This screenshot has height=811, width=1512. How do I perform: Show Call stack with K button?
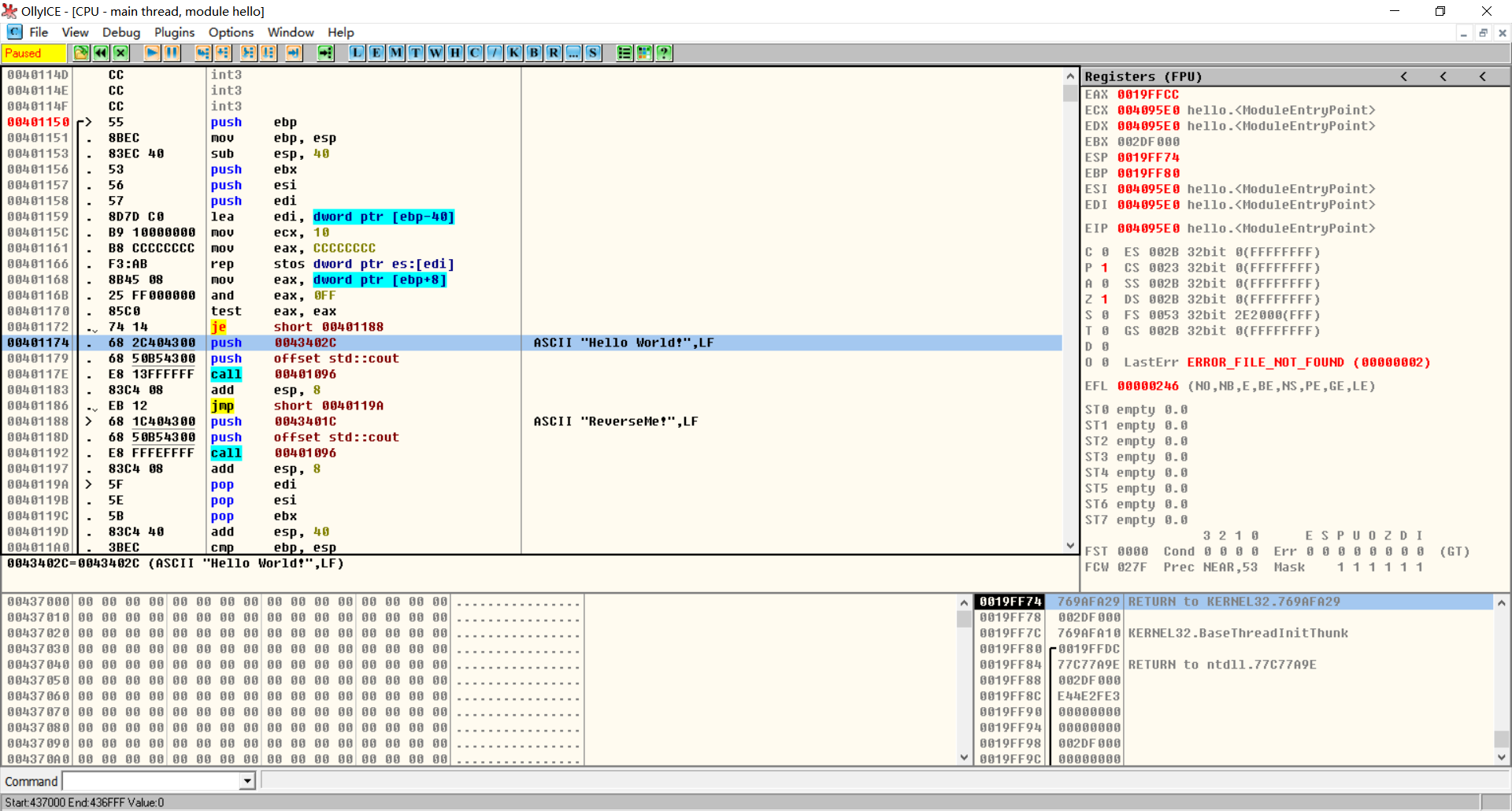click(514, 53)
